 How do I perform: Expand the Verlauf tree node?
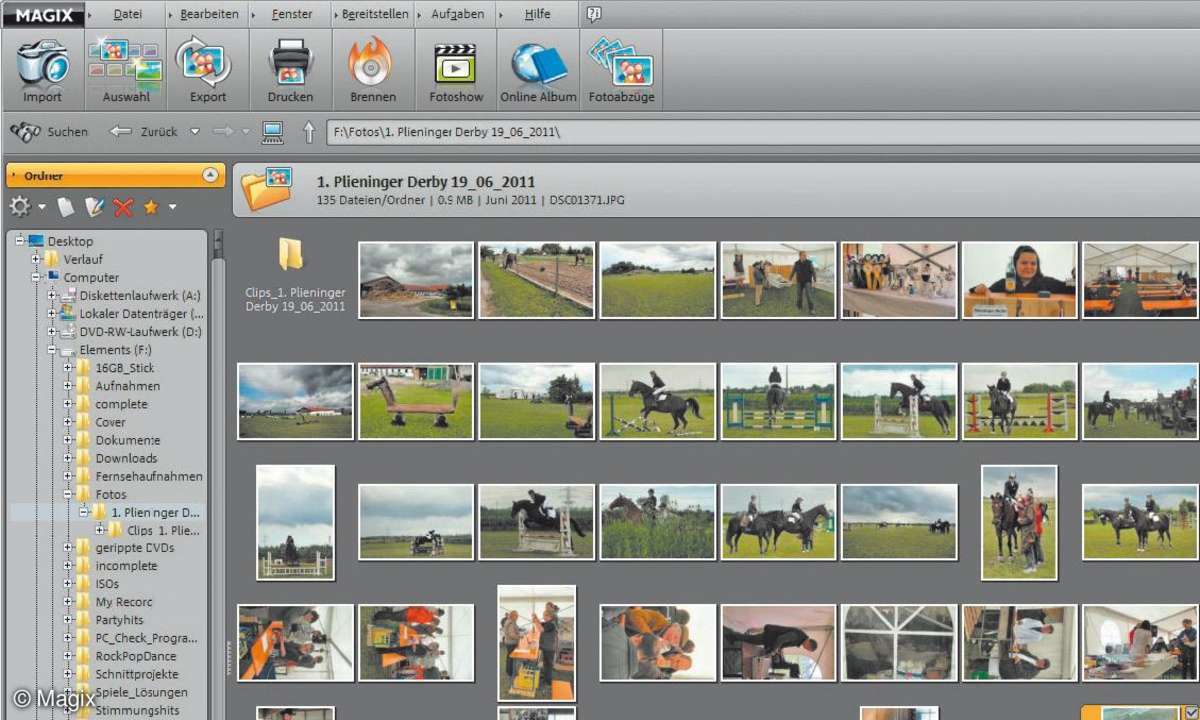point(36,259)
